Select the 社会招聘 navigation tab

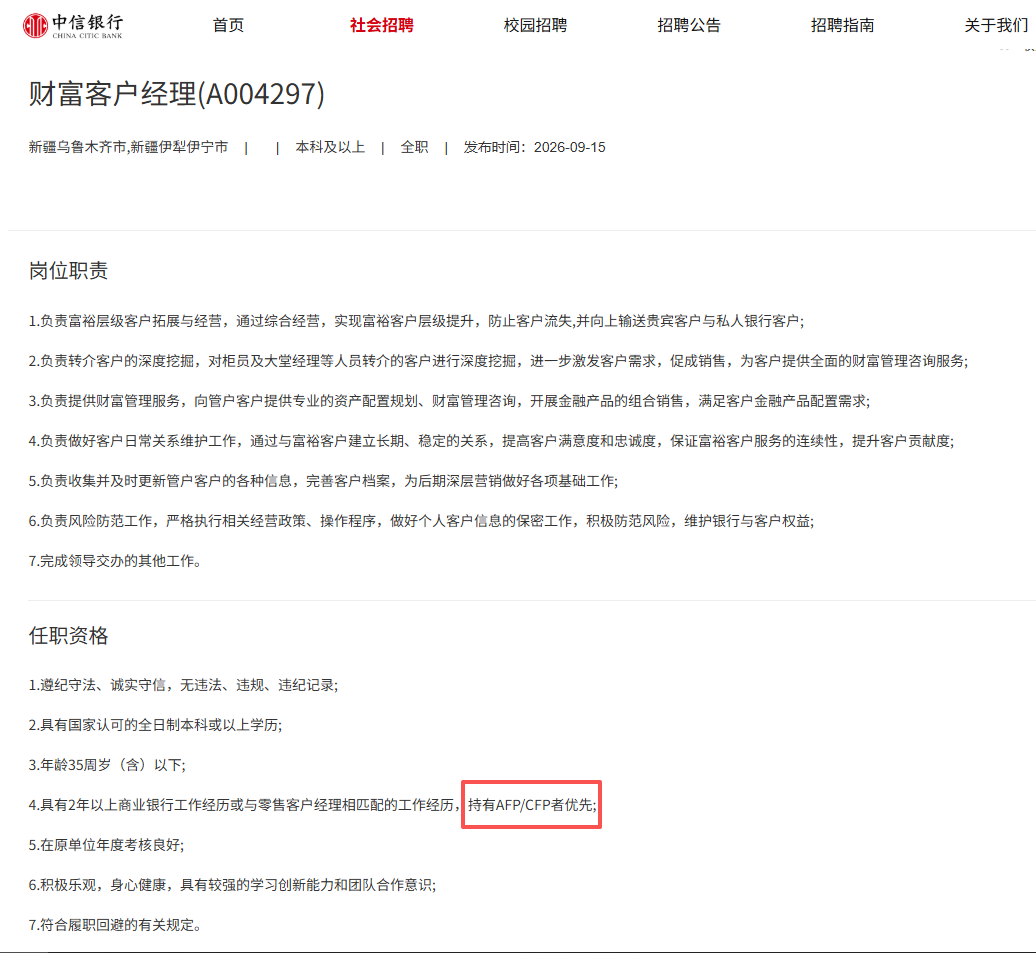[x=382, y=26]
